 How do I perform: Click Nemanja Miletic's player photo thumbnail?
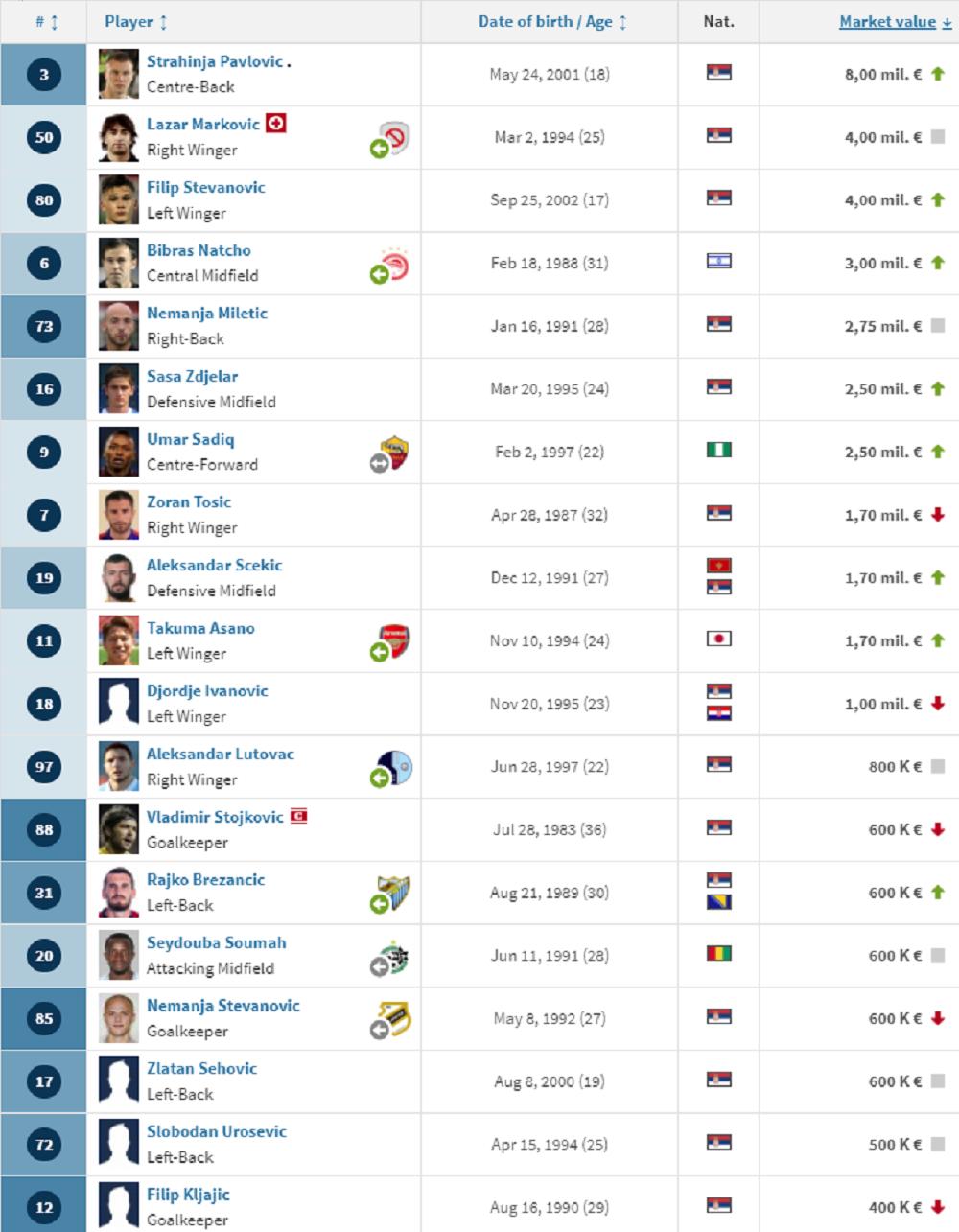119,326
